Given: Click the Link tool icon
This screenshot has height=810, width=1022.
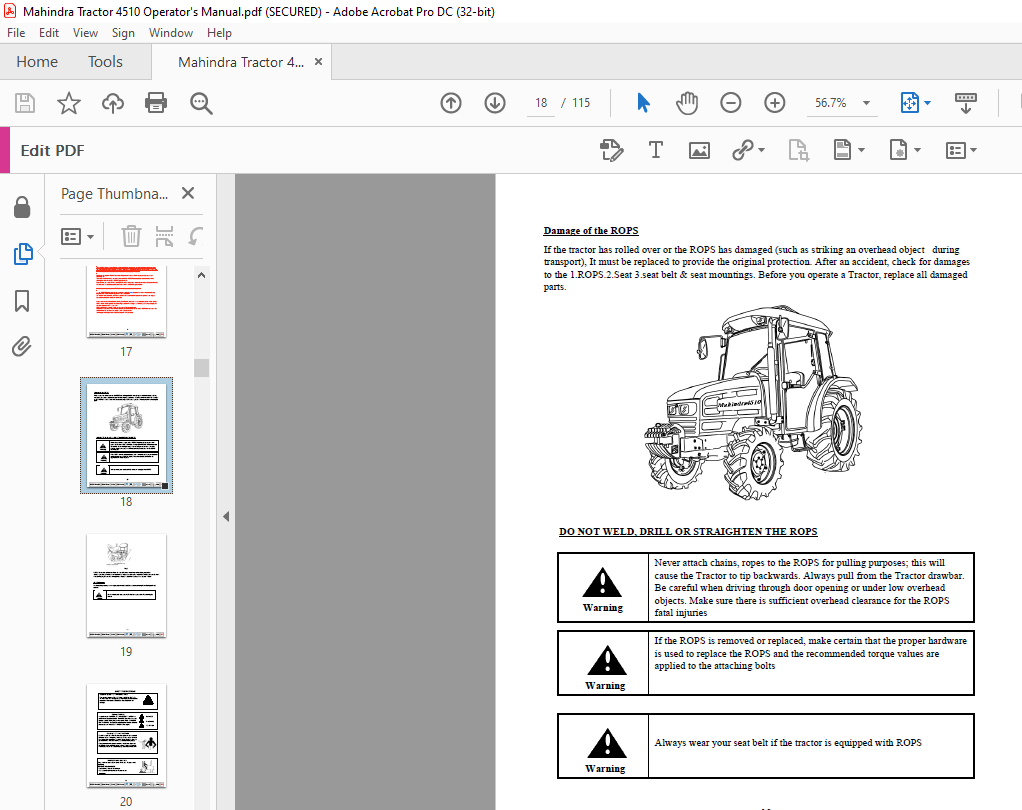Looking at the screenshot, I should 743,151.
